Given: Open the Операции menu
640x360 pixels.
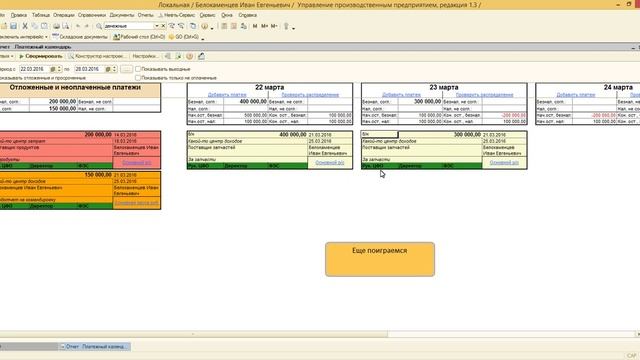Looking at the screenshot, I should pos(64,15).
